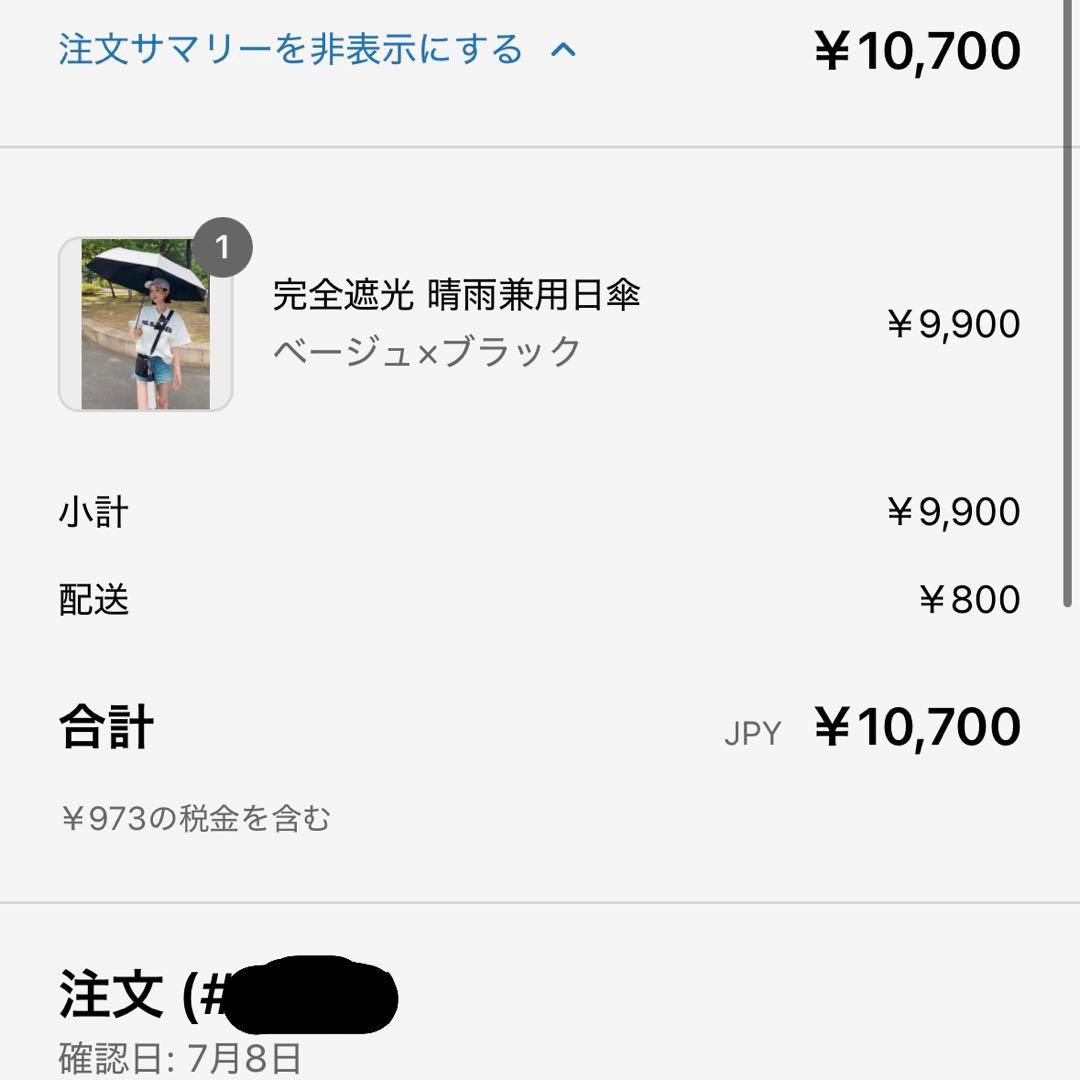Click the ¥10,700 total in the header
The image size is (1080, 1080).
click(918, 52)
